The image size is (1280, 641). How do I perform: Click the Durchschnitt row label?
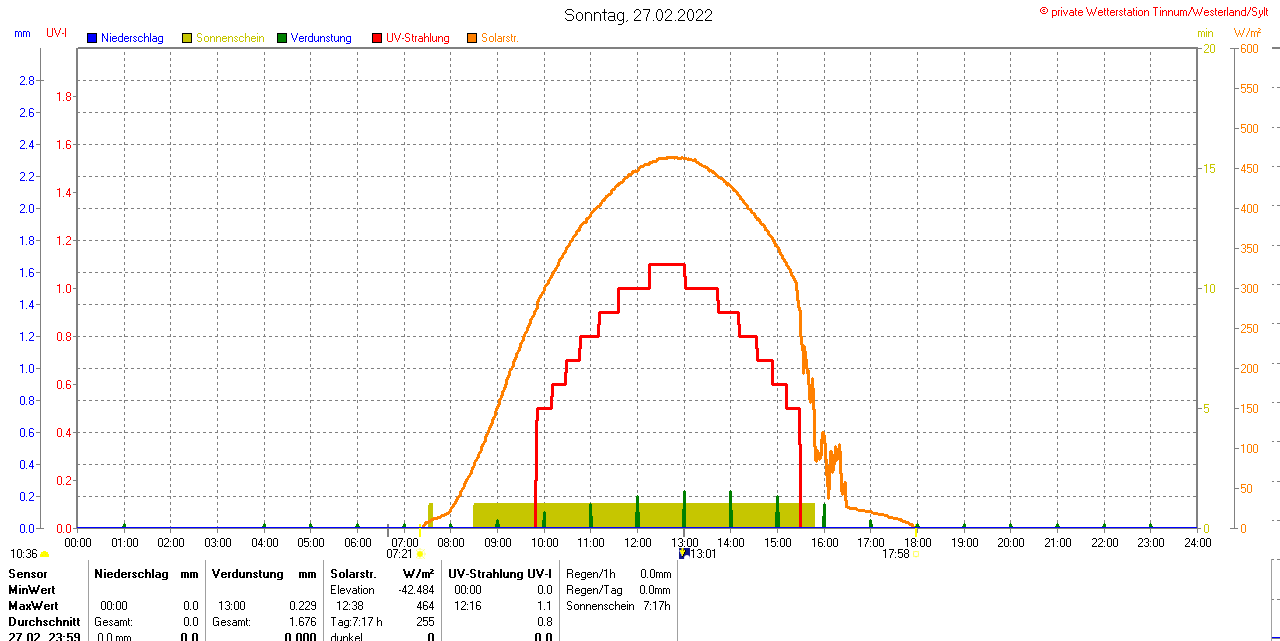[x=44, y=622]
